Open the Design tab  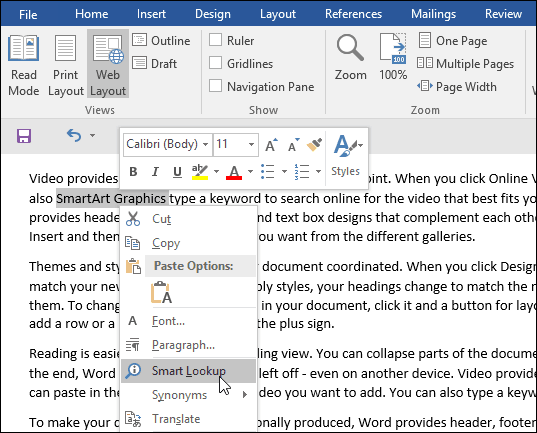213,14
